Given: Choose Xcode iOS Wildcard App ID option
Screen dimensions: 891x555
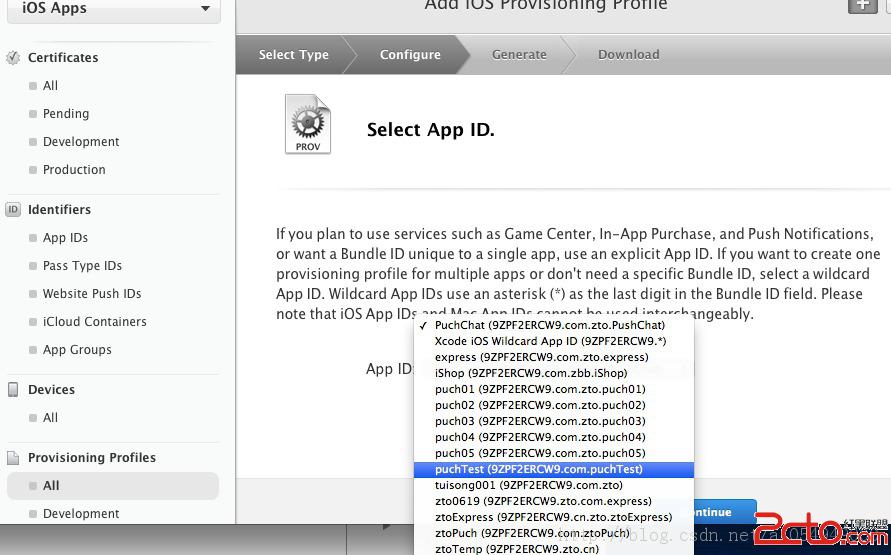Looking at the screenshot, I should point(550,341).
